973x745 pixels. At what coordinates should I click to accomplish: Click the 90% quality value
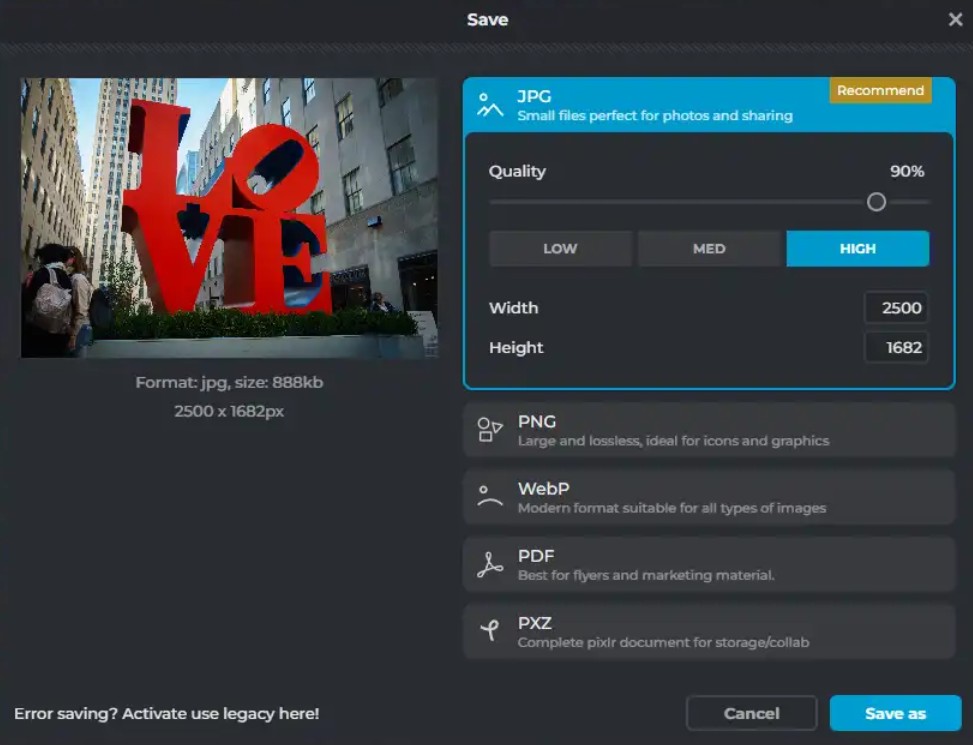[x=907, y=171]
